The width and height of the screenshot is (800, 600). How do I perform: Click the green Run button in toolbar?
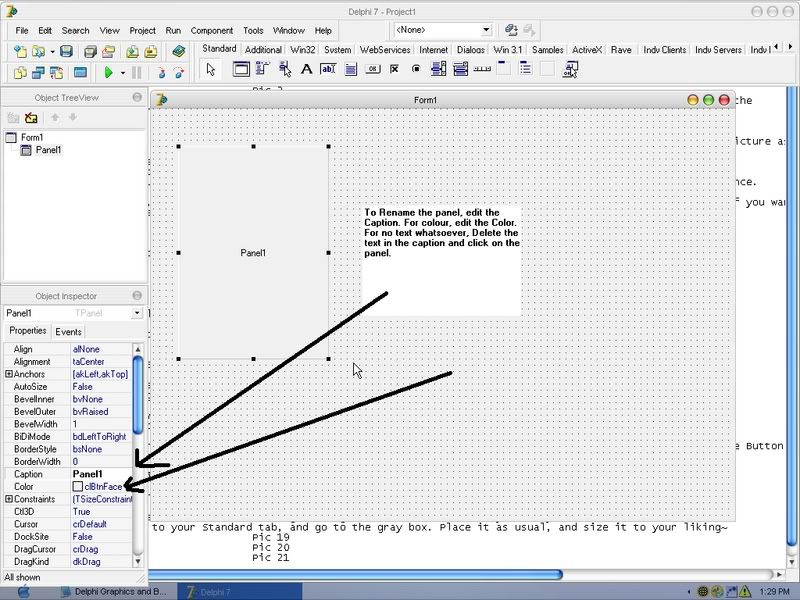point(108,73)
